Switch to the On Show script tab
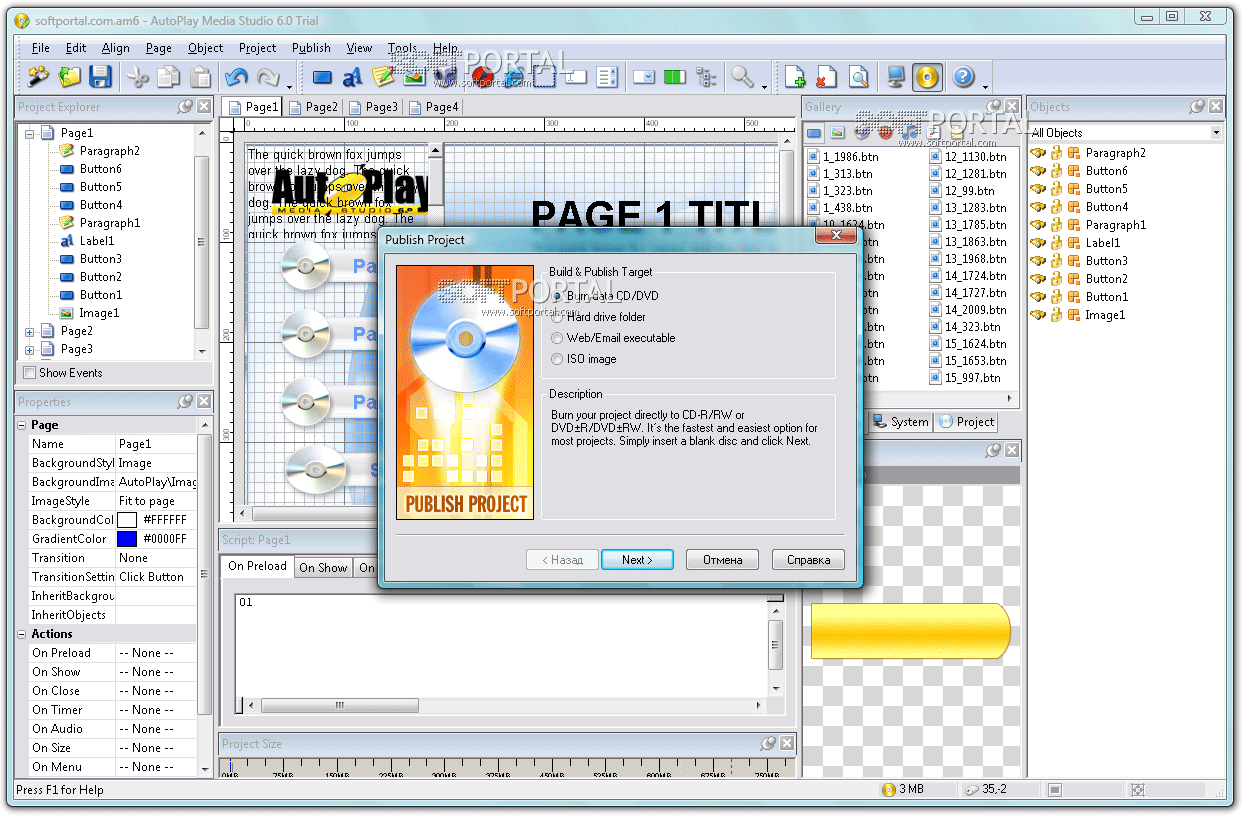 coord(324,567)
